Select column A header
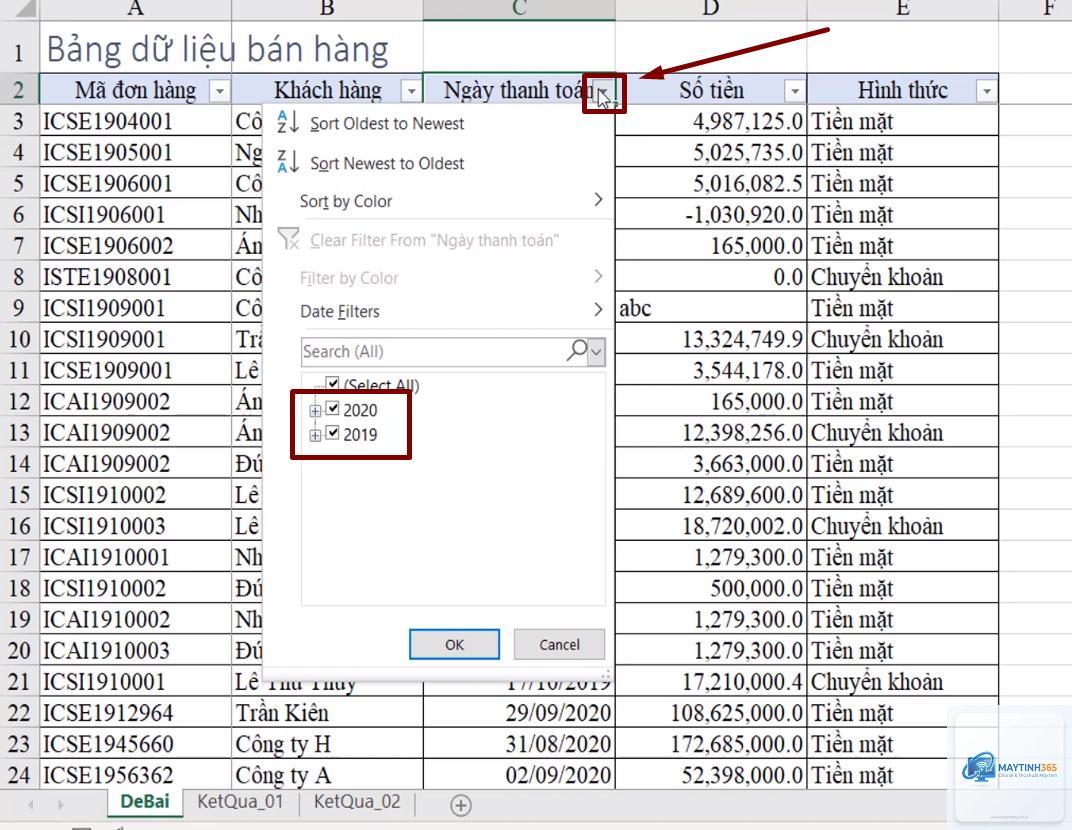Screen dimensions: 1072x830 (135, 9)
